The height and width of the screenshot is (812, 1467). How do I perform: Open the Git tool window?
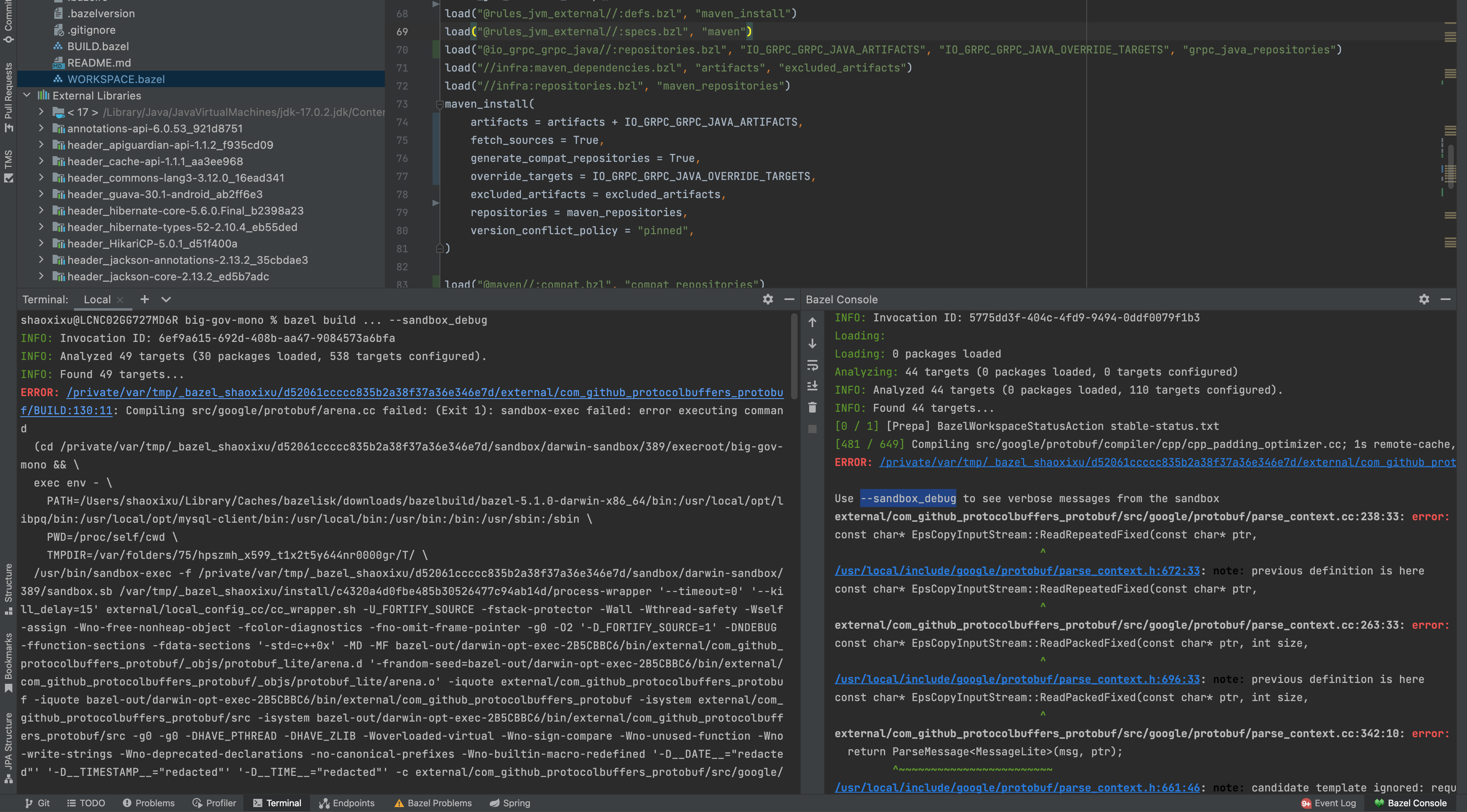(x=37, y=803)
